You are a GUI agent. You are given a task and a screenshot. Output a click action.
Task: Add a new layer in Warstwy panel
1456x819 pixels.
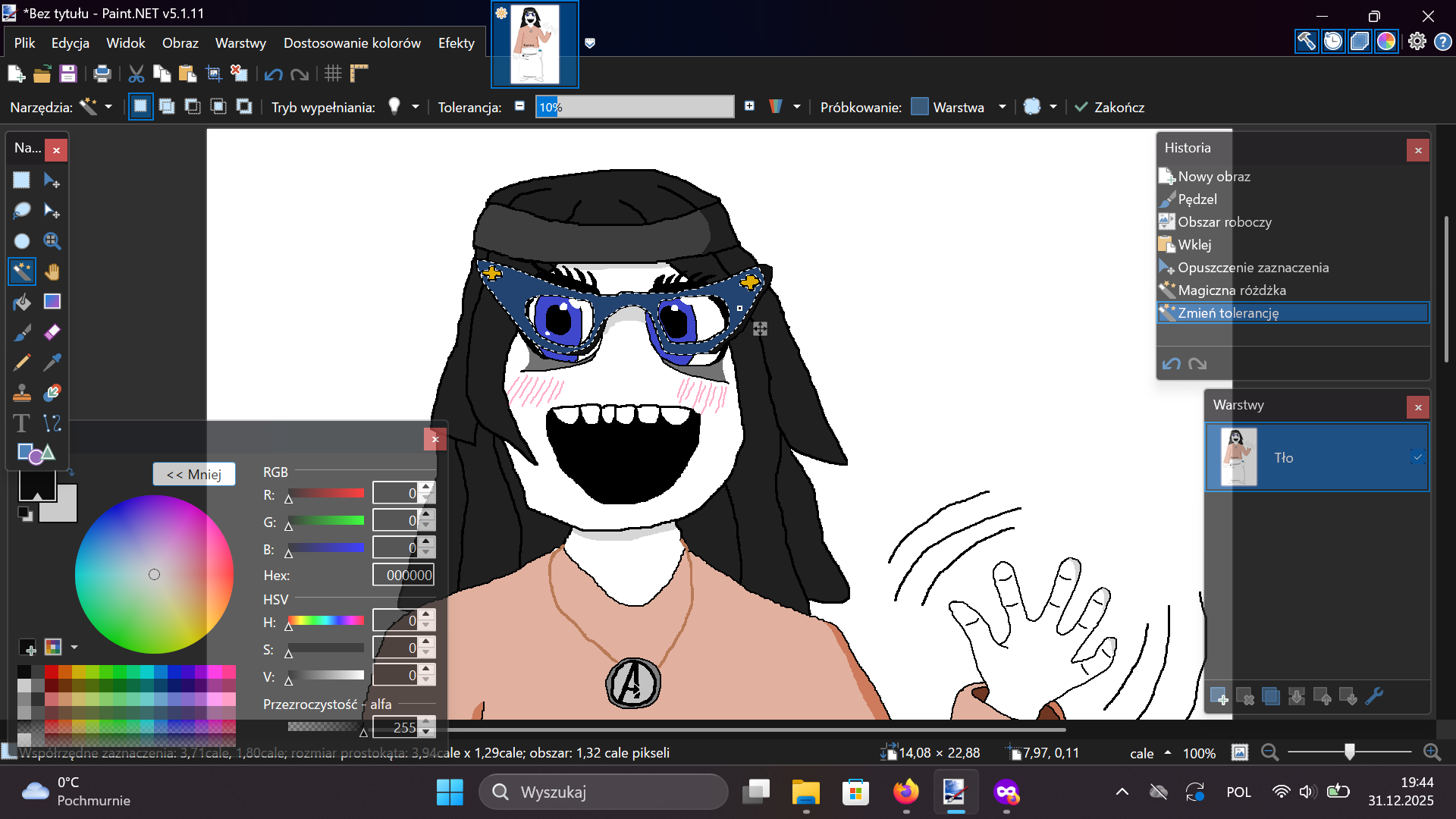pos(1219,696)
